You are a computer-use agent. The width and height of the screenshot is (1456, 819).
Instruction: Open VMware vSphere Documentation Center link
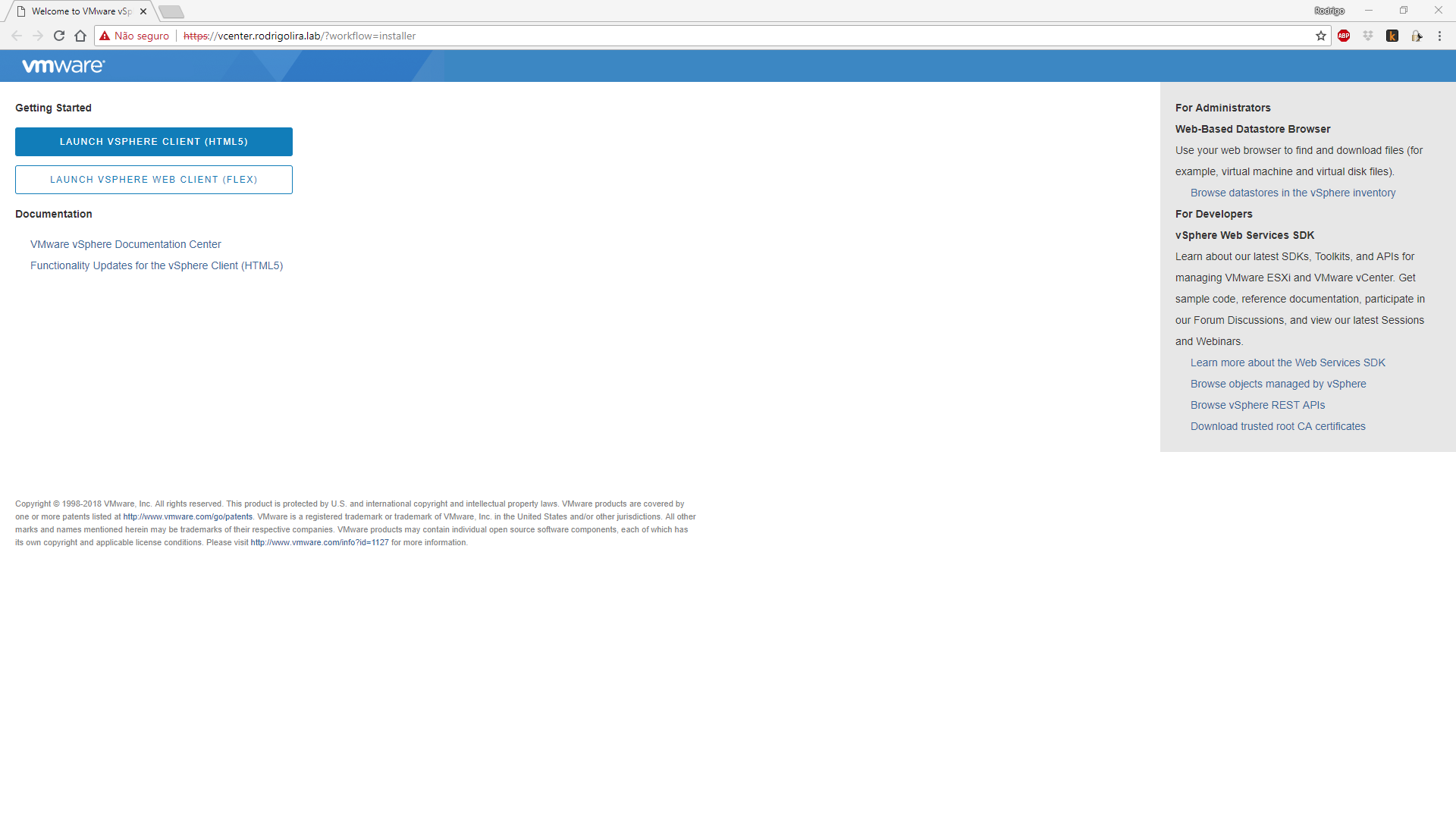click(126, 244)
